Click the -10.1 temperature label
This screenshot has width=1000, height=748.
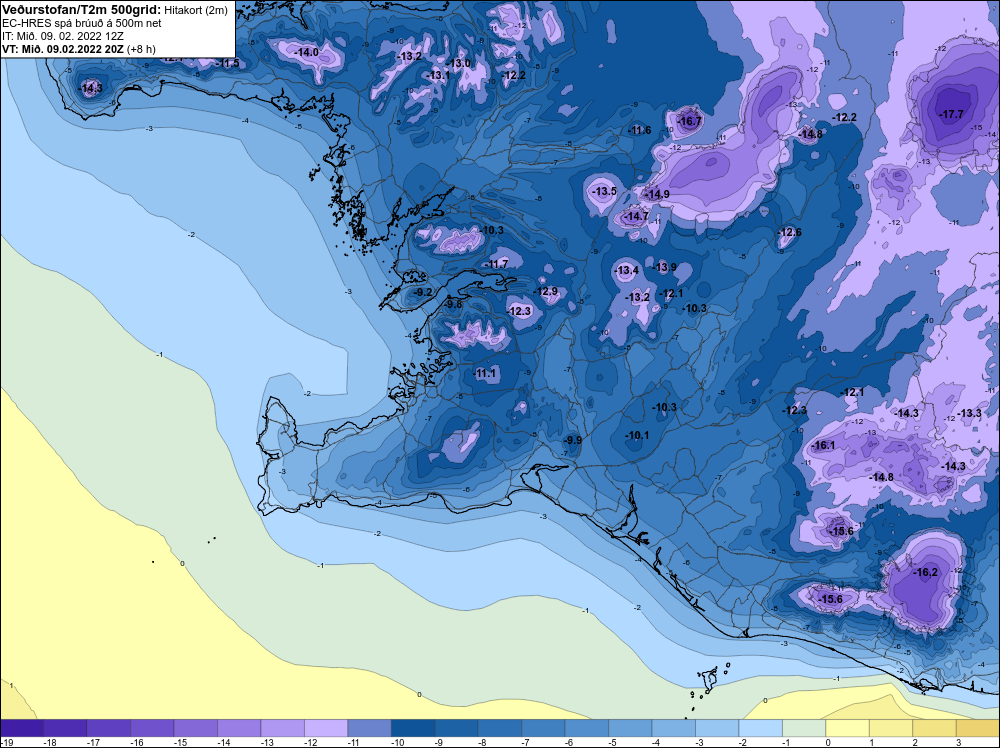point(638,436)
